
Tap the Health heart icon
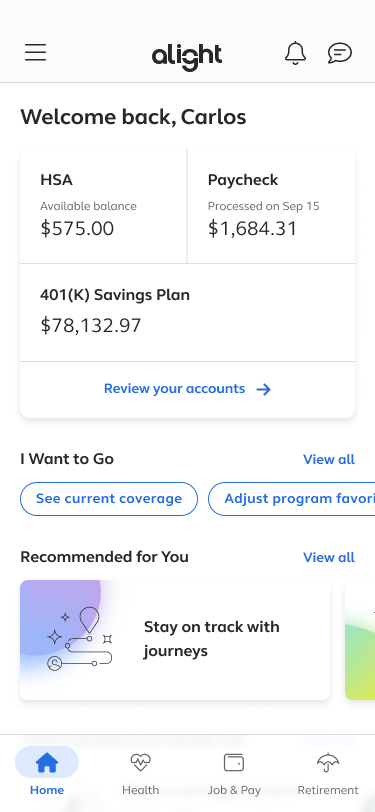click(x=140, y=762)
